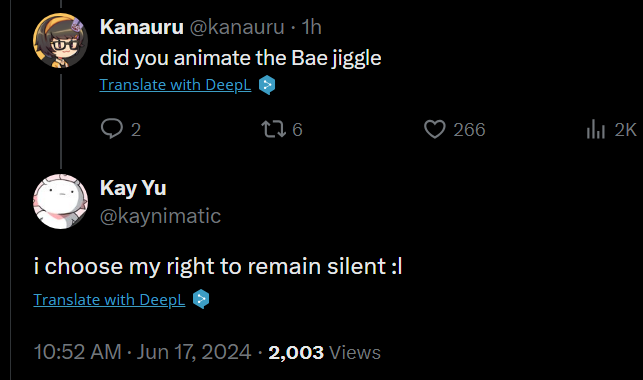Visit the @kanauru handle

(x=237, y=27)
